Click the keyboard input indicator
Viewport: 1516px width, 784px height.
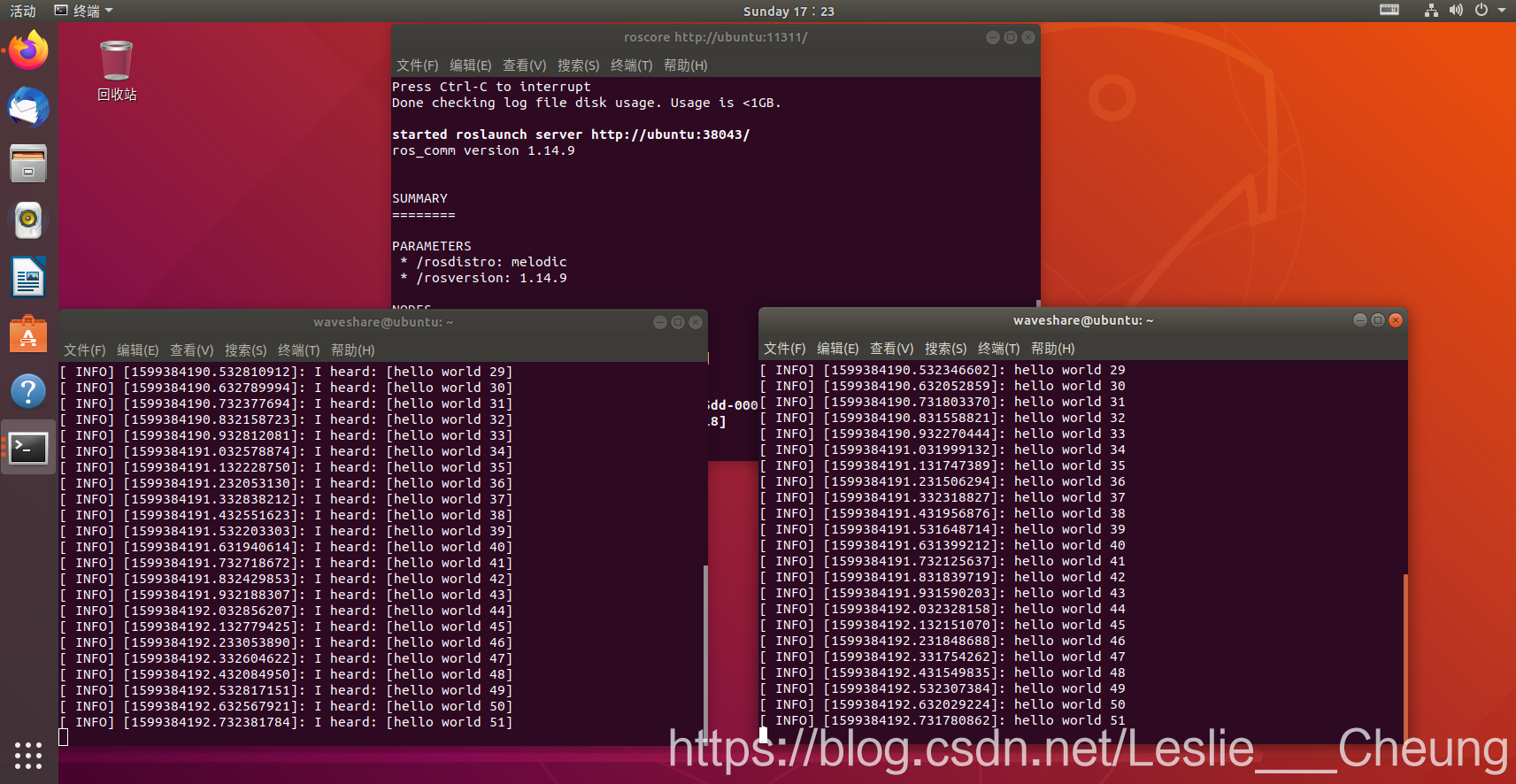click(1389, 11)
